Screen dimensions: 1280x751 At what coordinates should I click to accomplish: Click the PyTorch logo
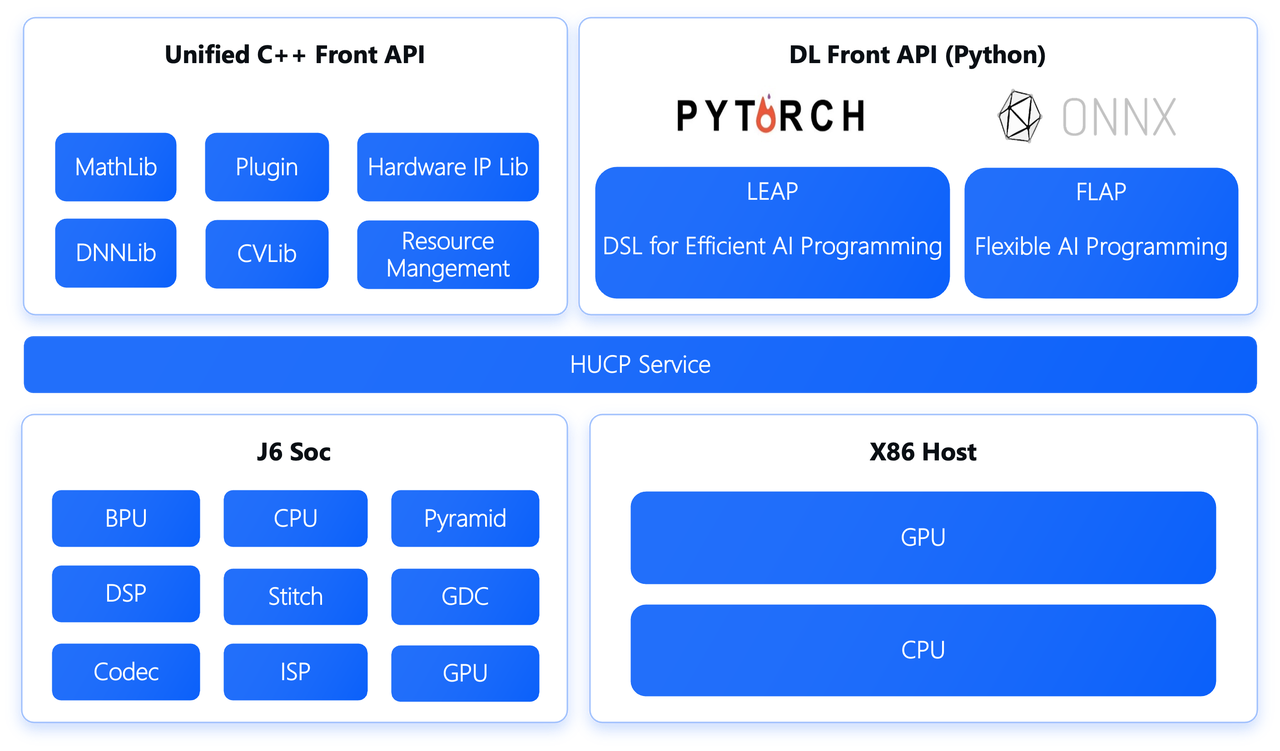(770, 116)
